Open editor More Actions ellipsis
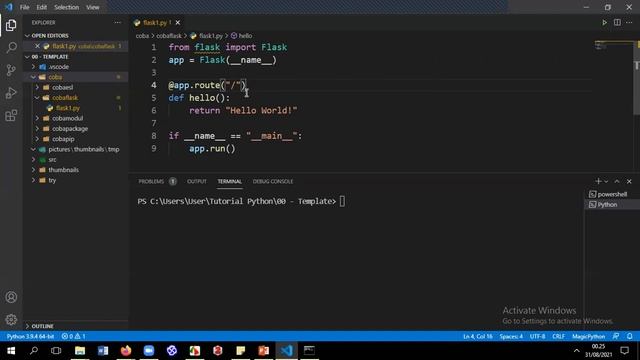 coord(629,22)
